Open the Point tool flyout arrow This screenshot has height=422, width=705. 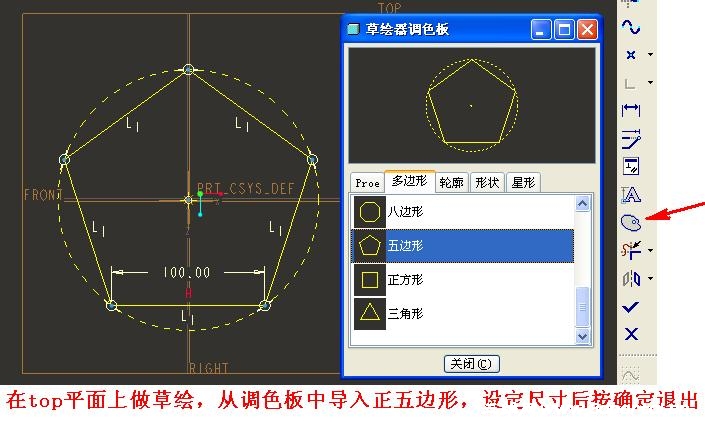tap(650, 54)
